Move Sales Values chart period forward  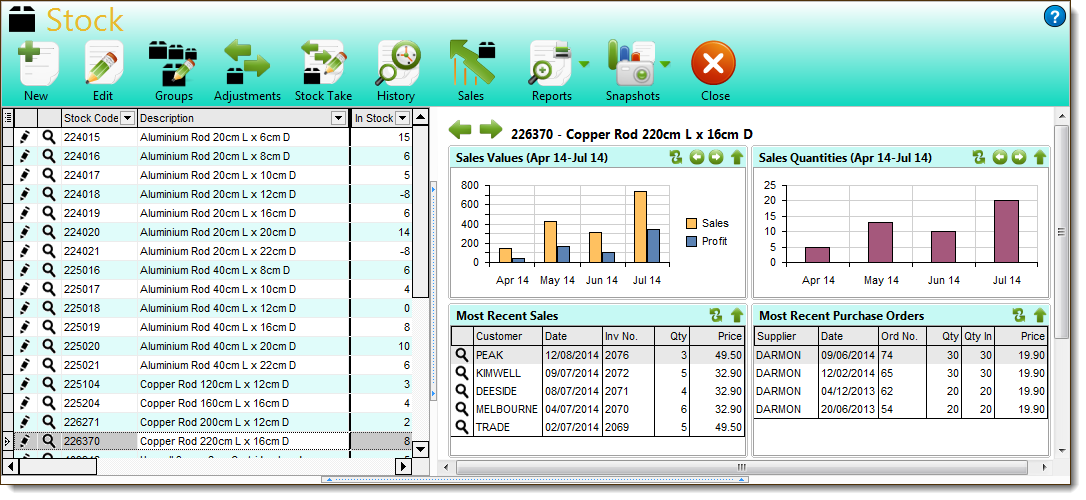(x=715, y=157)
